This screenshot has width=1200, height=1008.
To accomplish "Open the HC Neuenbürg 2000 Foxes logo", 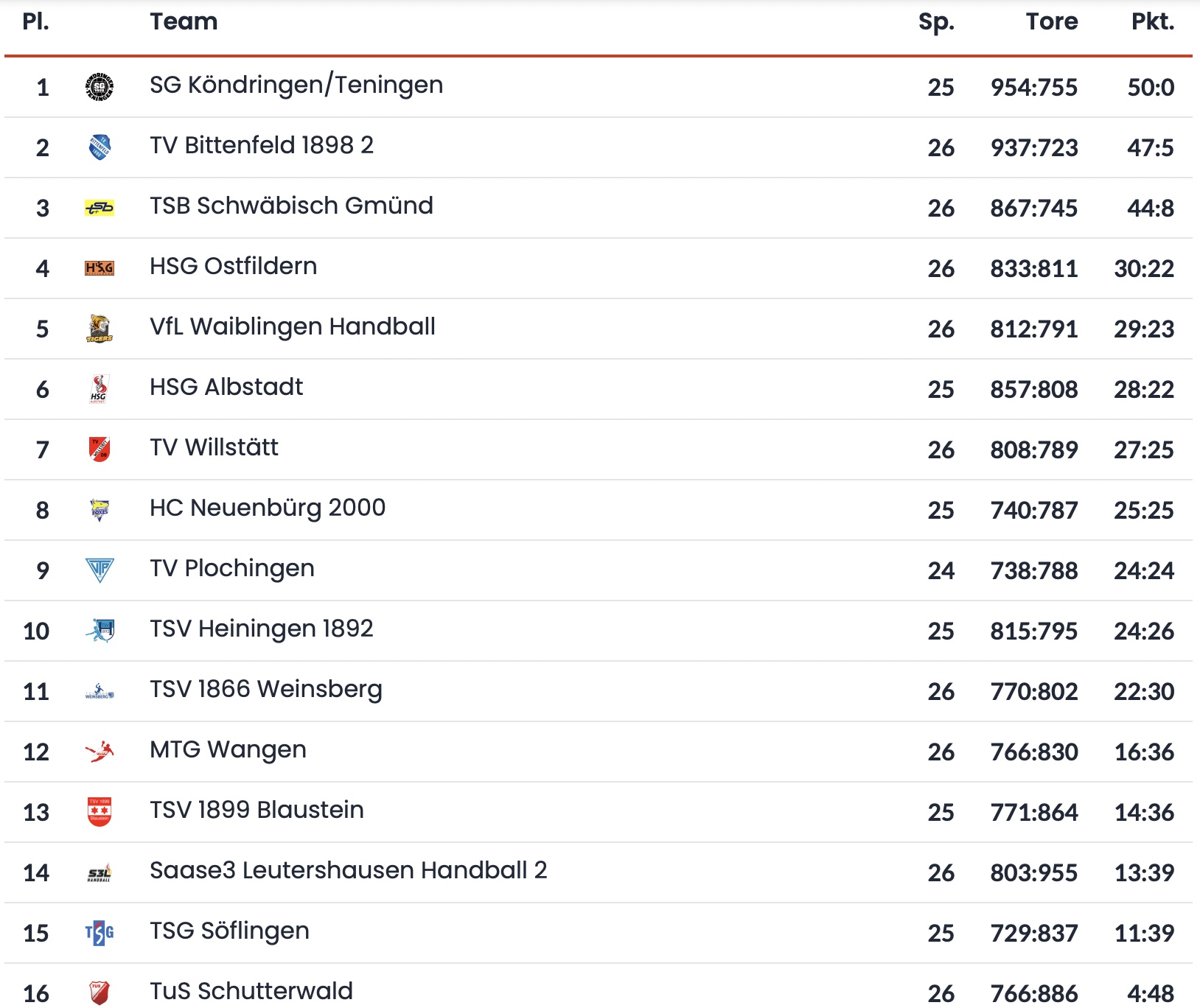I will coord(100,510).
